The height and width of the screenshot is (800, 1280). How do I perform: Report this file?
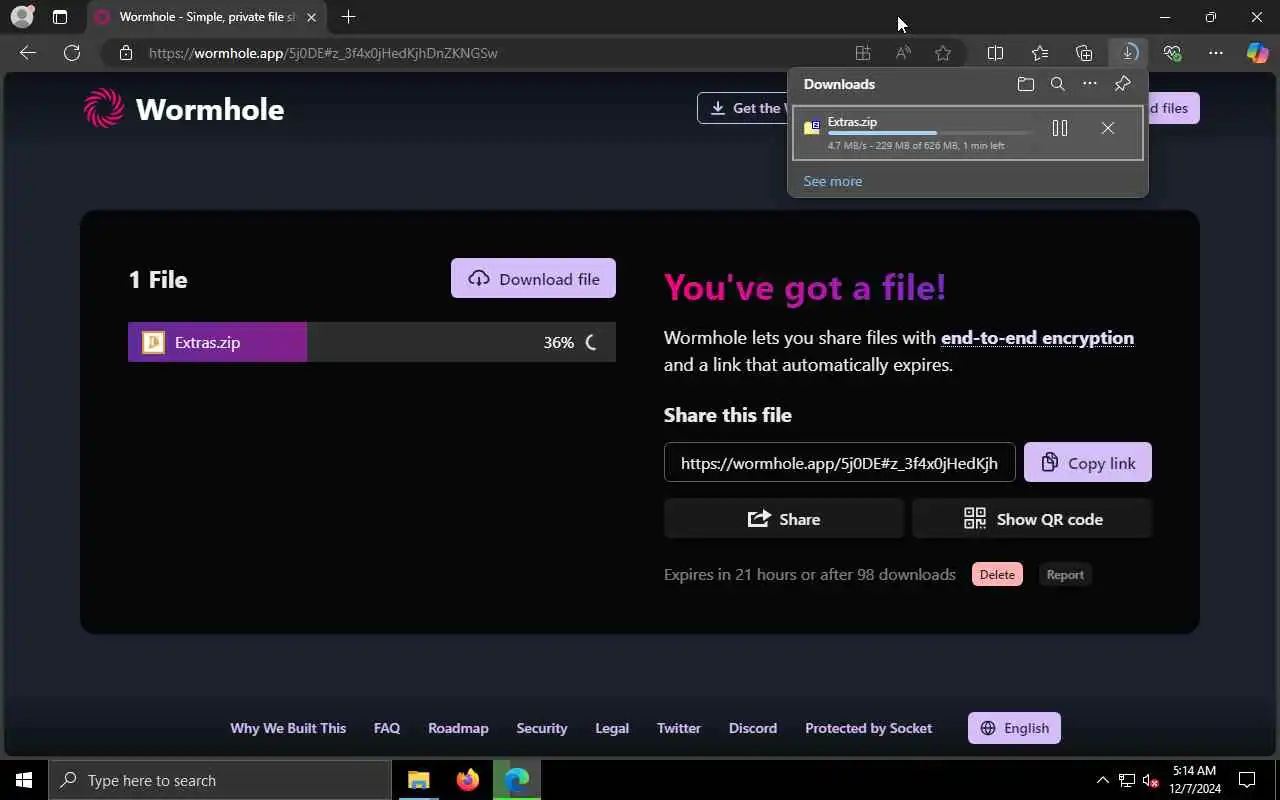pyautogui.click(x=1065, y=574)
